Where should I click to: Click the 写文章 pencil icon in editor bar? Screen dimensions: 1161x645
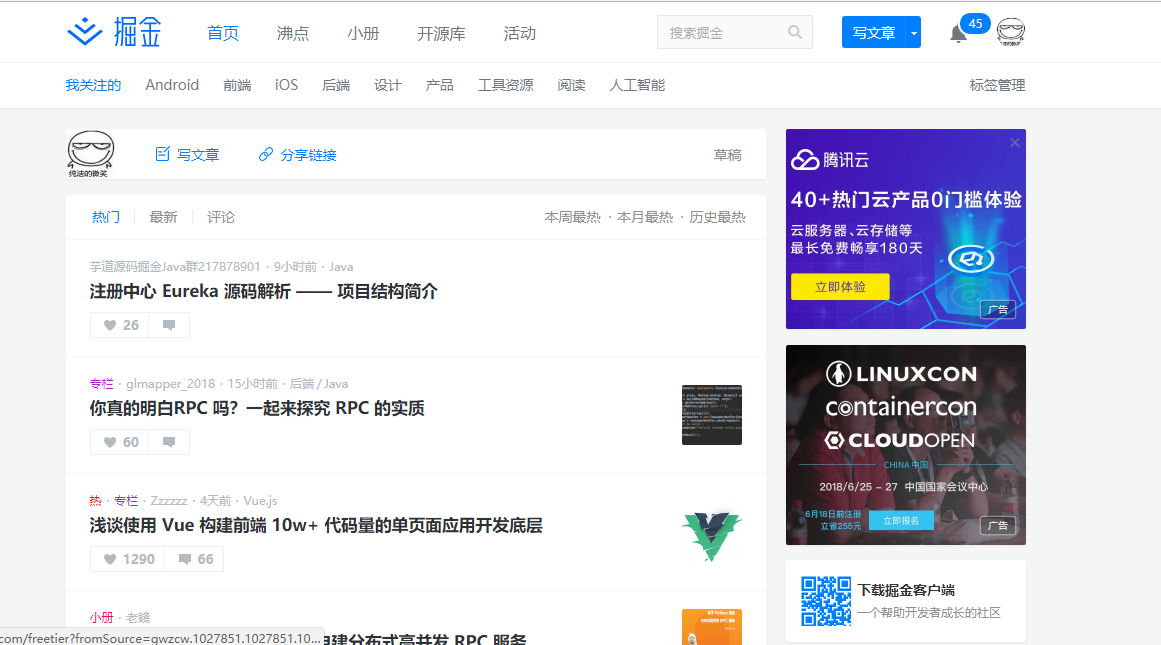click(x=163, y=154)
